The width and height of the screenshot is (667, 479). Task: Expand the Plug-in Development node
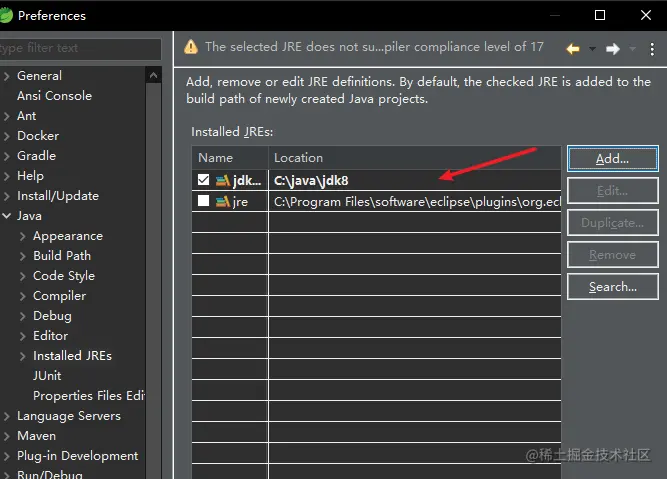point(6,456)
